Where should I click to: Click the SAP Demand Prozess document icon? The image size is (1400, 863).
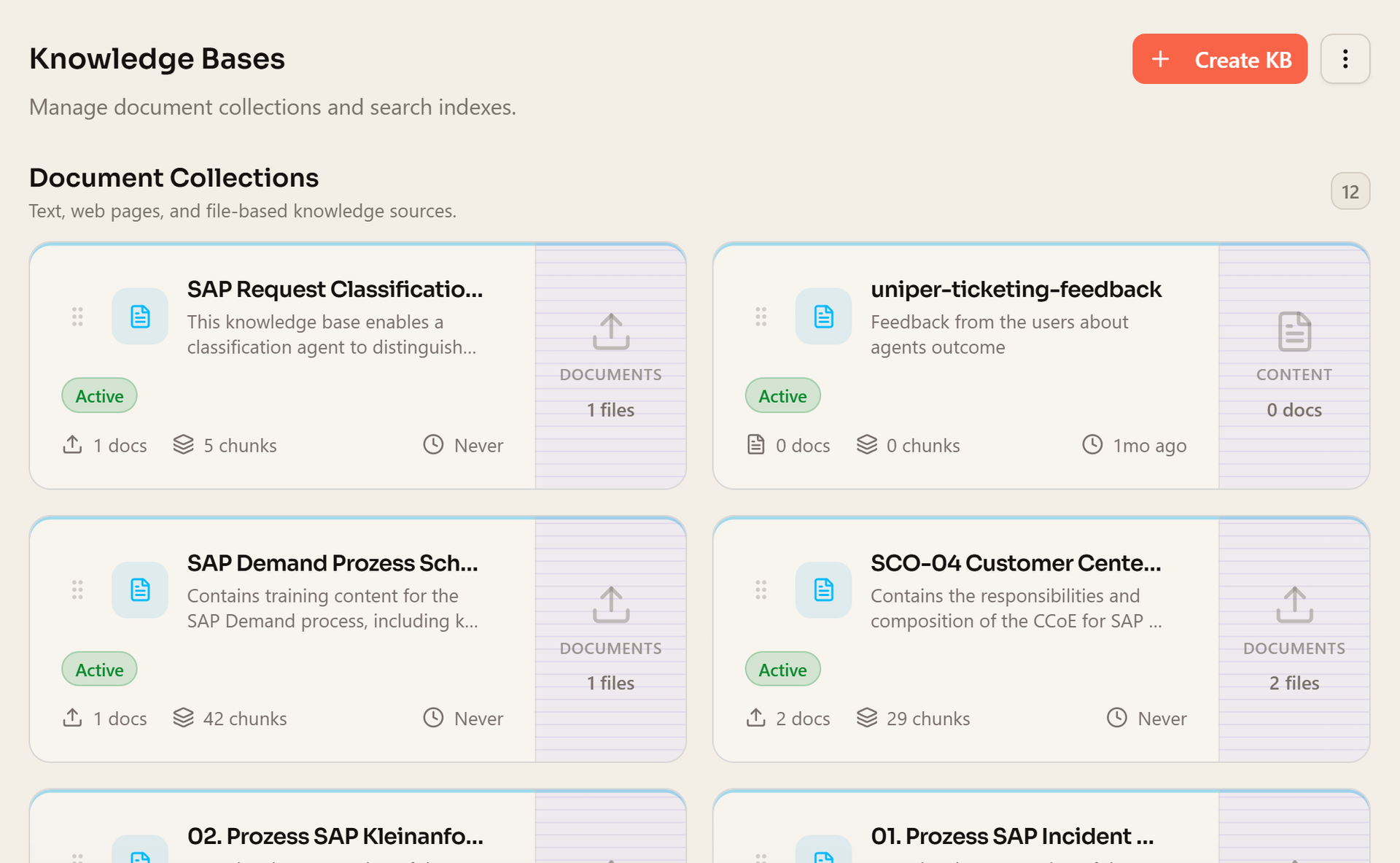pyautogui.click(x=140, y=589)
